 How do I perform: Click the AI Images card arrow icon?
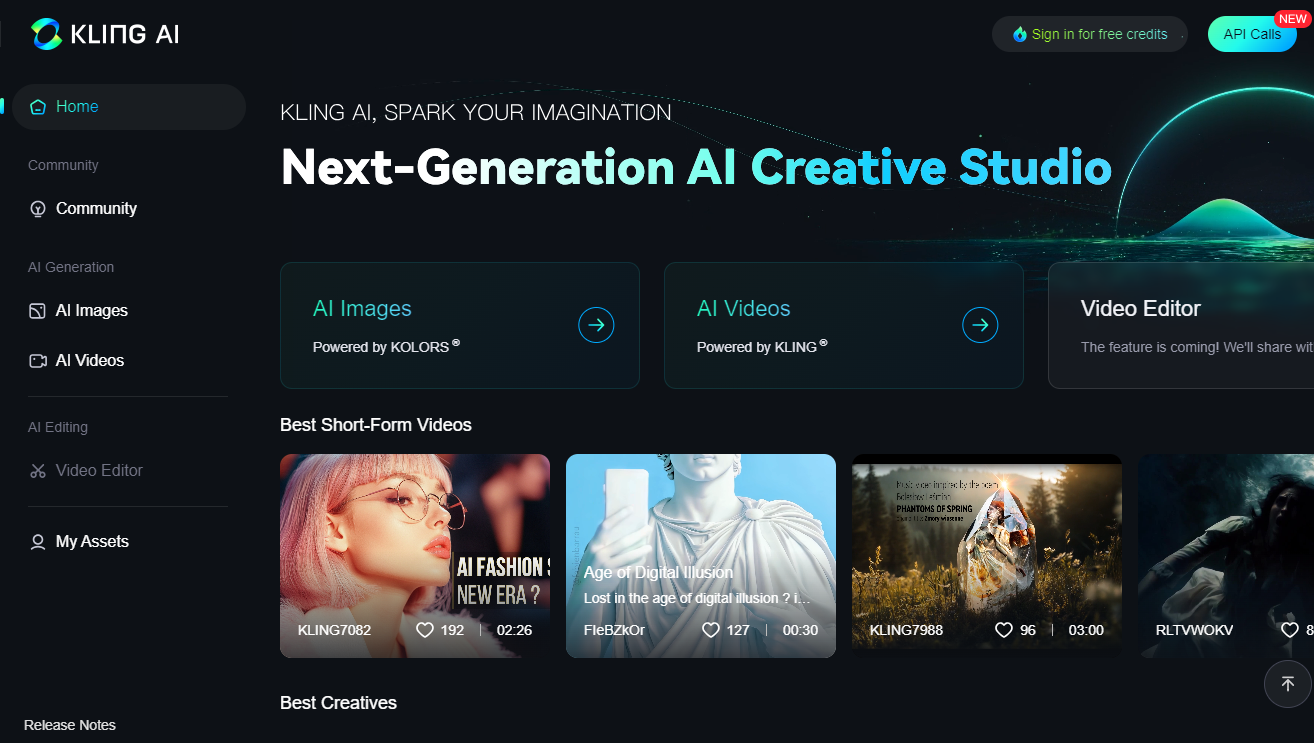(x=596, y=325)
